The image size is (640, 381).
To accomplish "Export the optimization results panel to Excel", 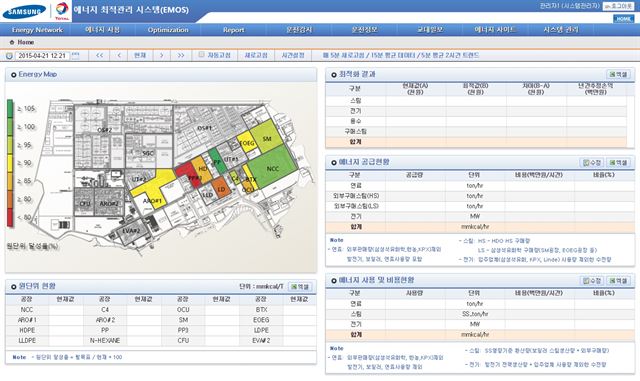I will pos(618,74).
